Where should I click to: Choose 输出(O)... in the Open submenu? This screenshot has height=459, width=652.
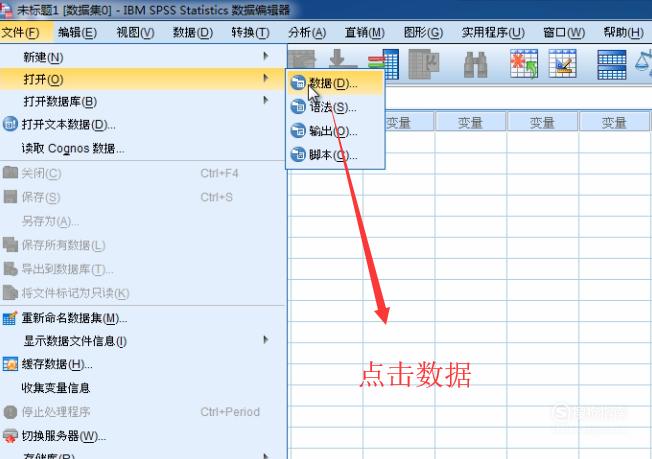335,131
